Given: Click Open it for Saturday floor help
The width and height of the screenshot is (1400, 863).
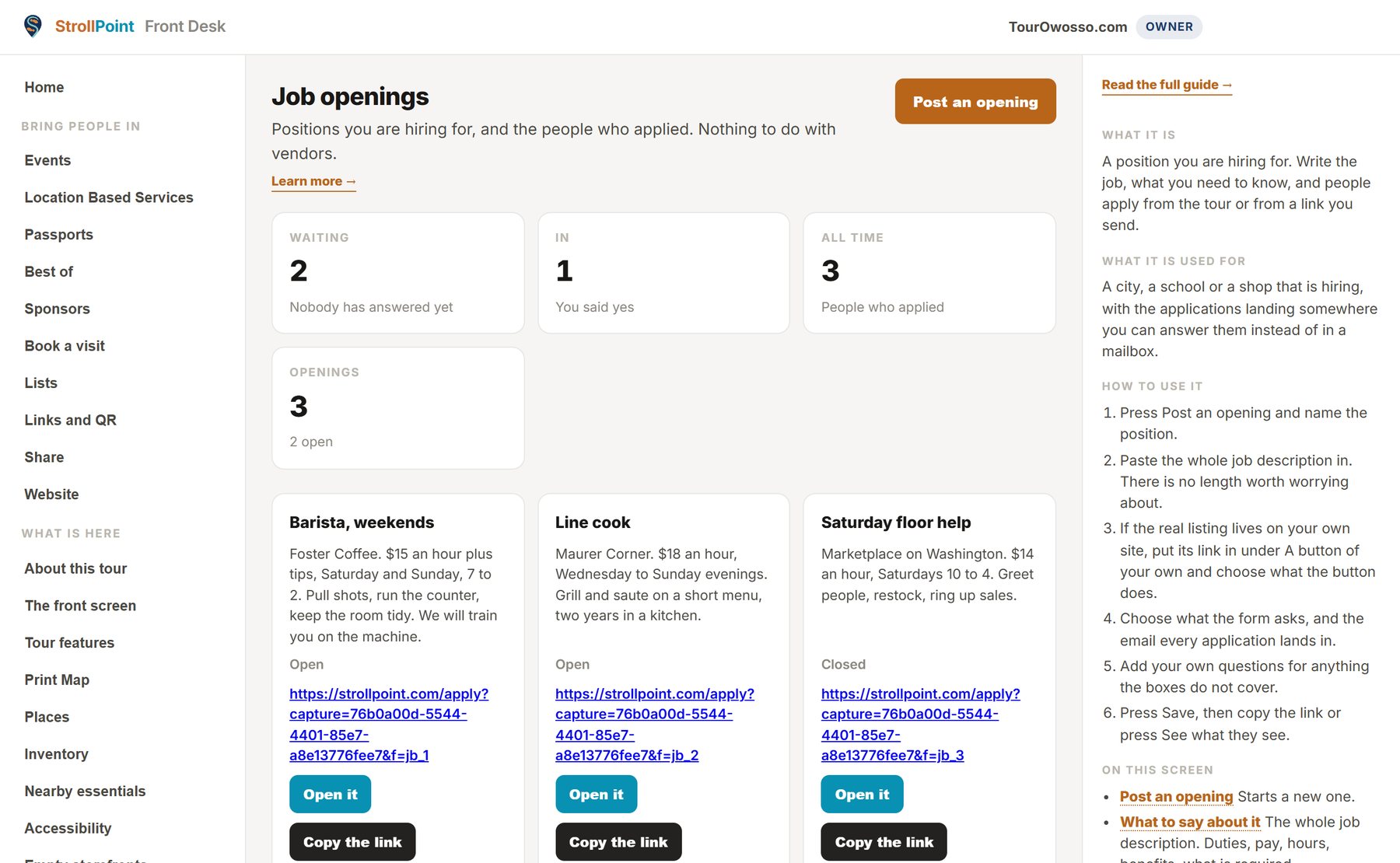Looking at the screenshot, I should [862, 794].
